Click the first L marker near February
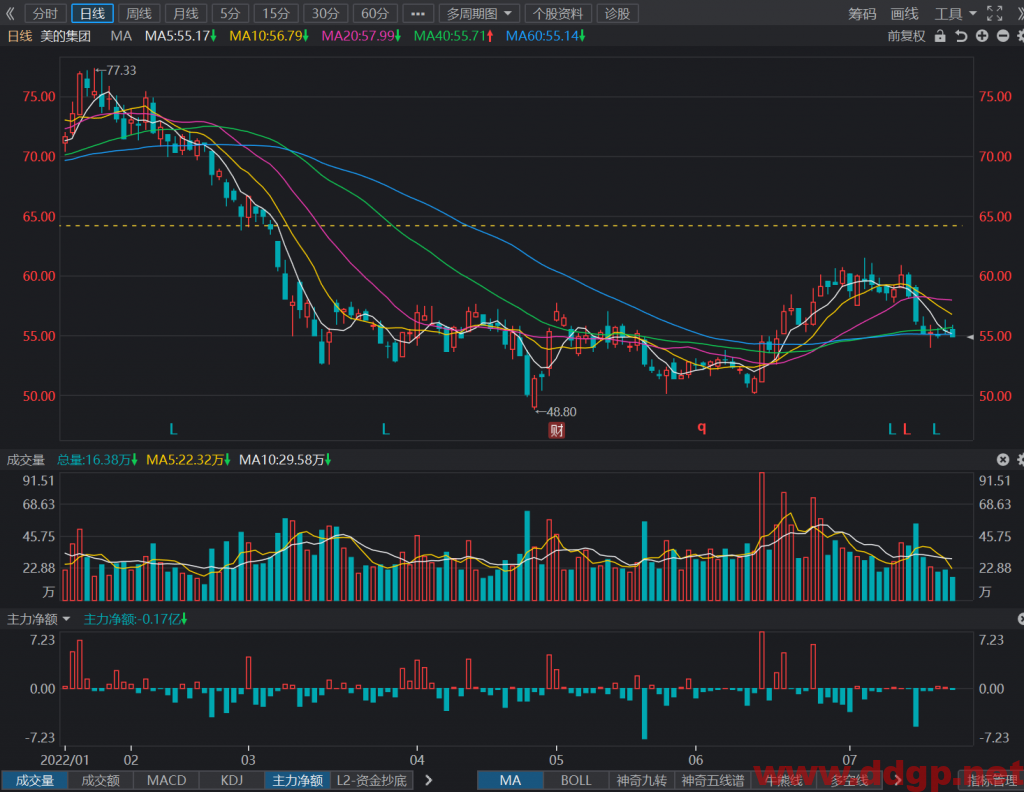 pos(173,429)
